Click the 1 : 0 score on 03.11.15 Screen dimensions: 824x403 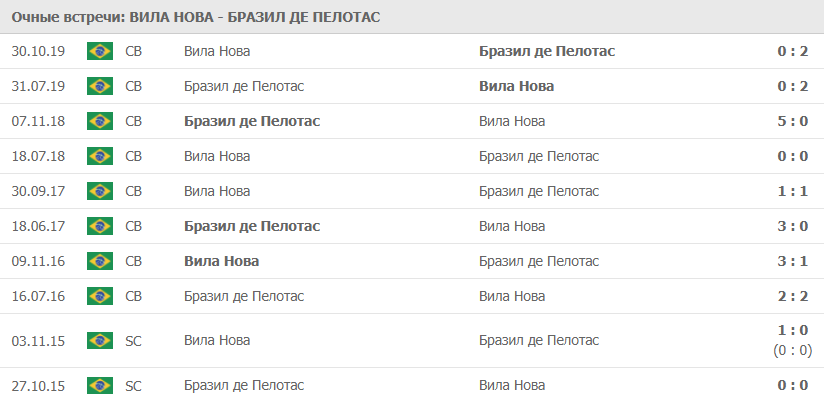tap(792, 330)
